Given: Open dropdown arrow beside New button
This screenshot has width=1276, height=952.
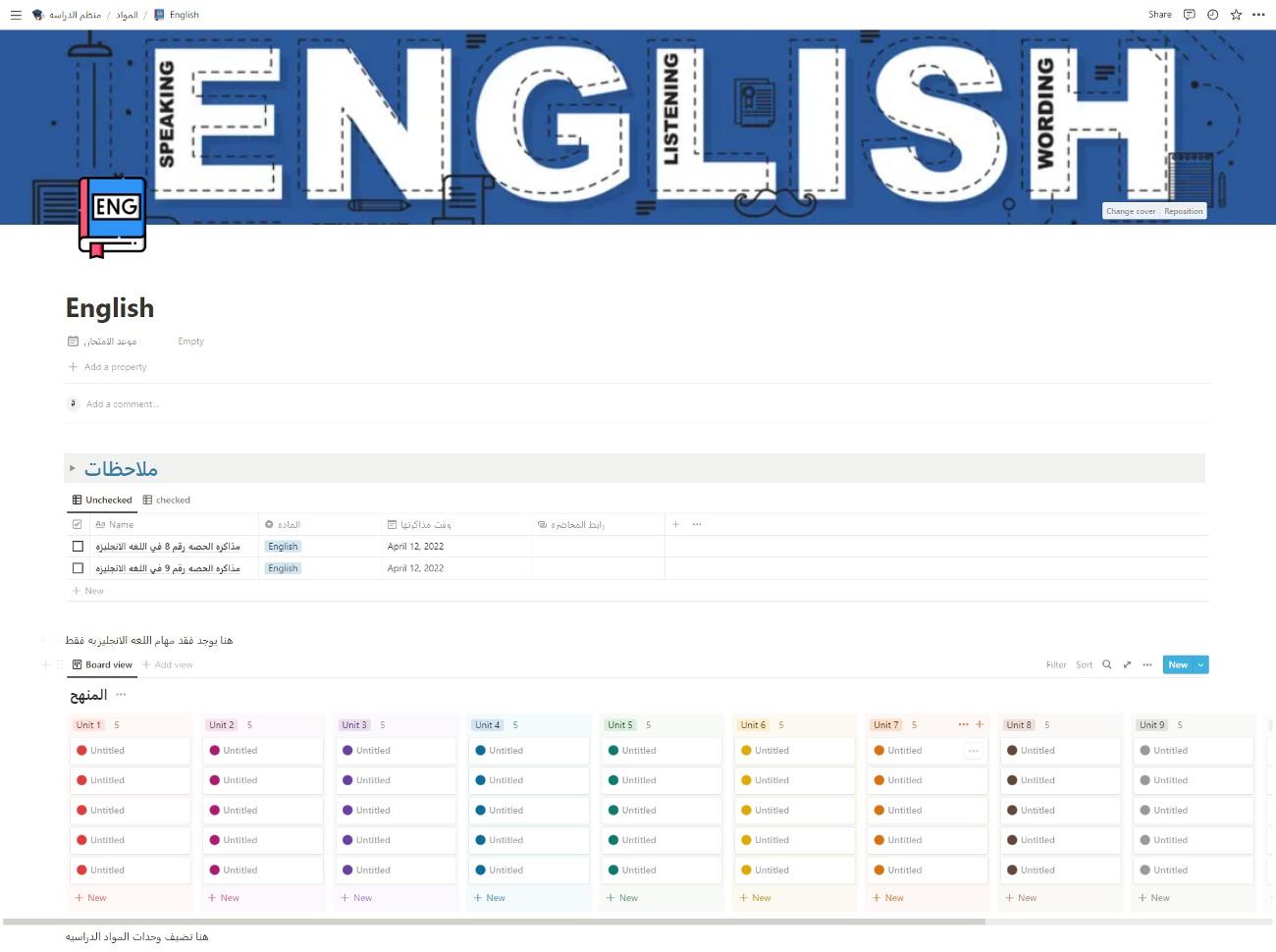Looking at the screenshot, I should [x=1200, y=664].
